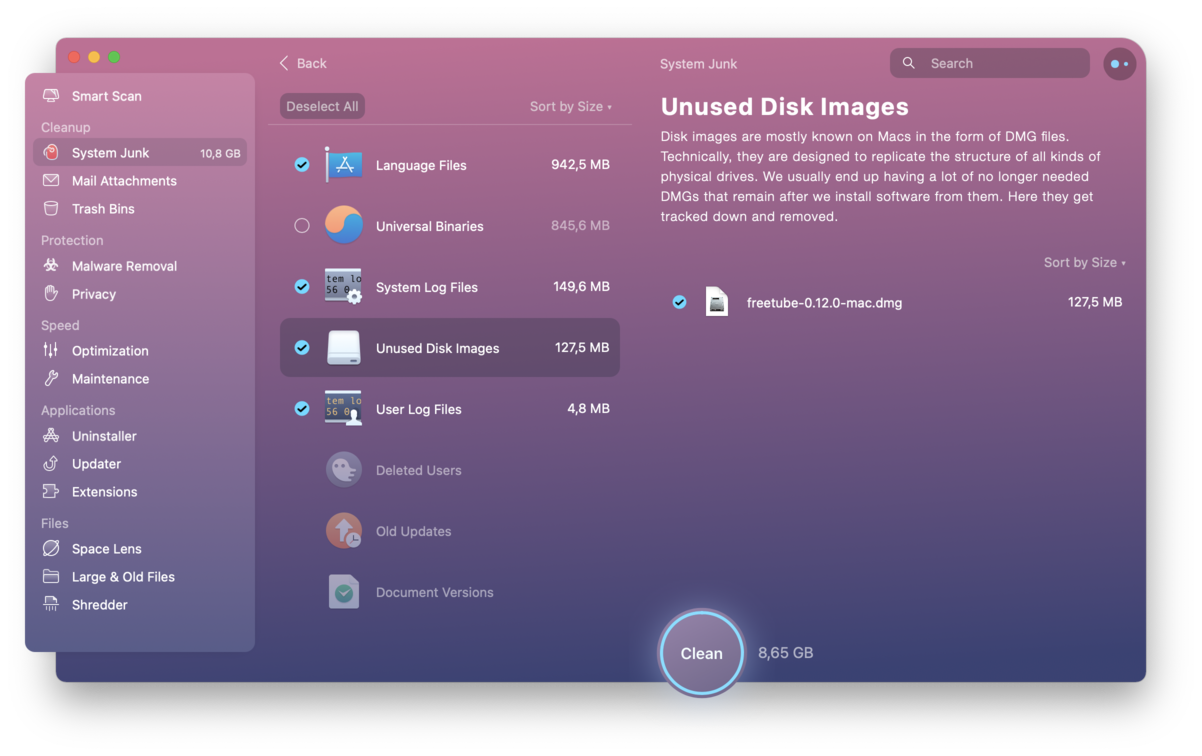This screenshot has width=1202, height=756.
Task: Click the 149,6 MB System Log size
Action: pyautogui.click(x=581, y=287)
